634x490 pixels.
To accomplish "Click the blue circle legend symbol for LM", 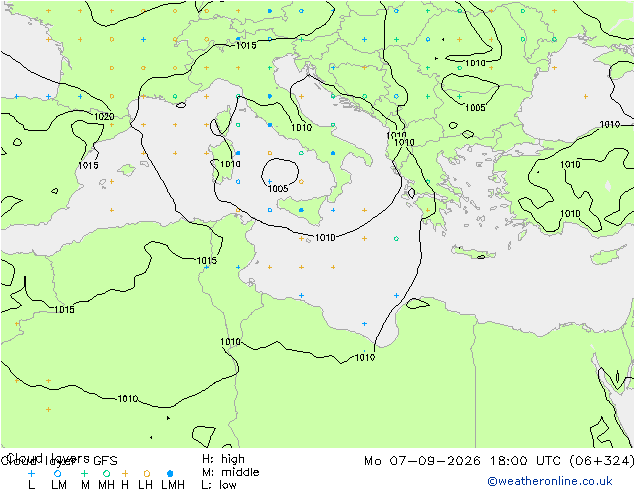I will [x=57, y=473].
